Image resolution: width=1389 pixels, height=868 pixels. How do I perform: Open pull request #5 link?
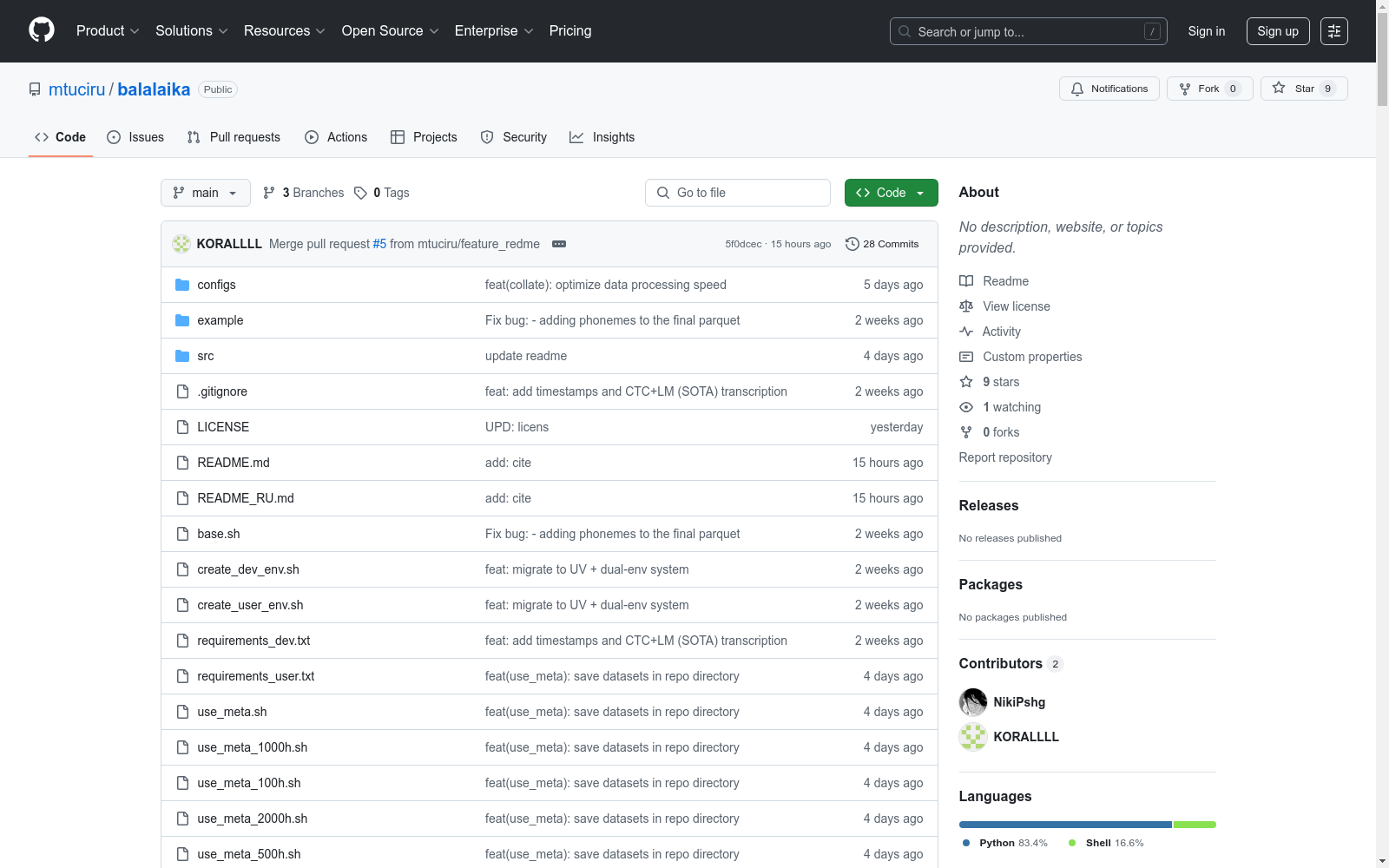pyautogui.click(x=379, y=244)
